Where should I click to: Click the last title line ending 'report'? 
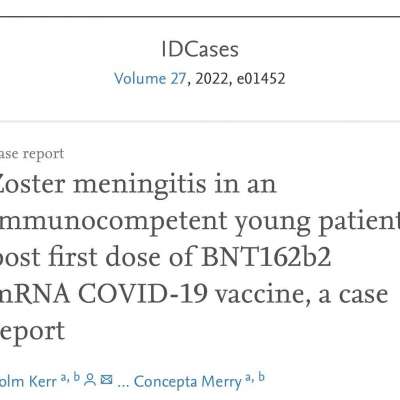[32, 332]
